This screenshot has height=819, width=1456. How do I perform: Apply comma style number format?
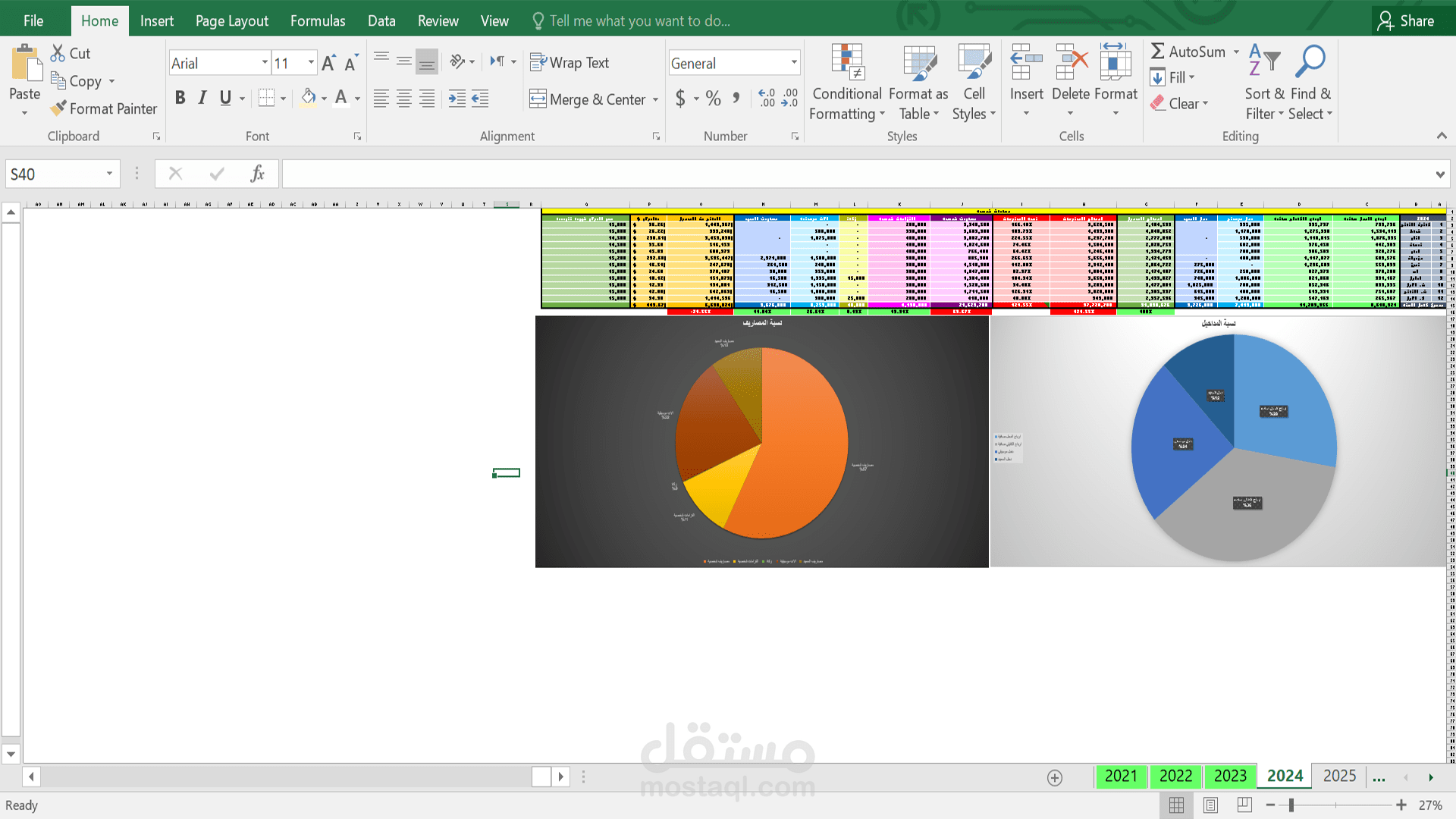736,98
